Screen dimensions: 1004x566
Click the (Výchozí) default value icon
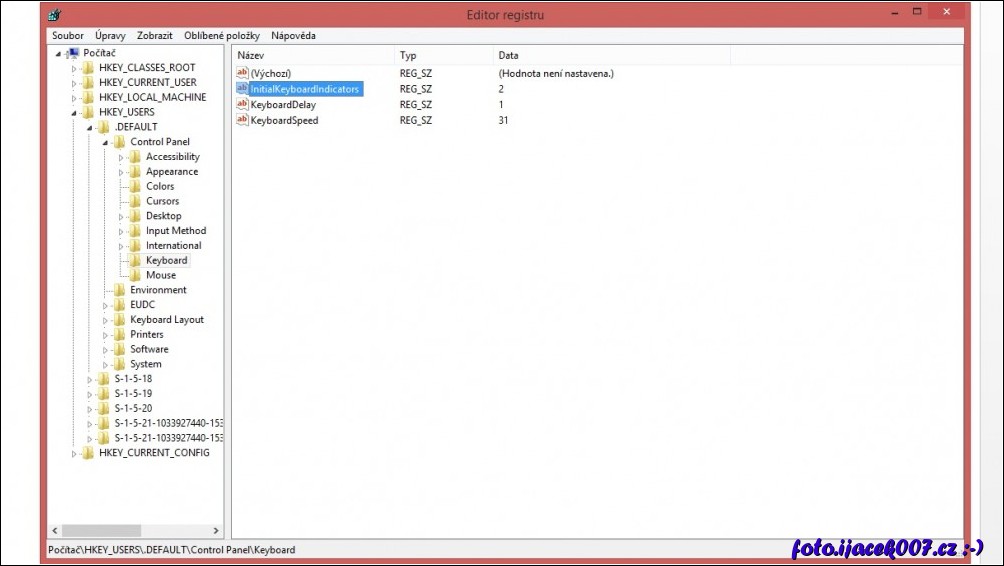242,73
